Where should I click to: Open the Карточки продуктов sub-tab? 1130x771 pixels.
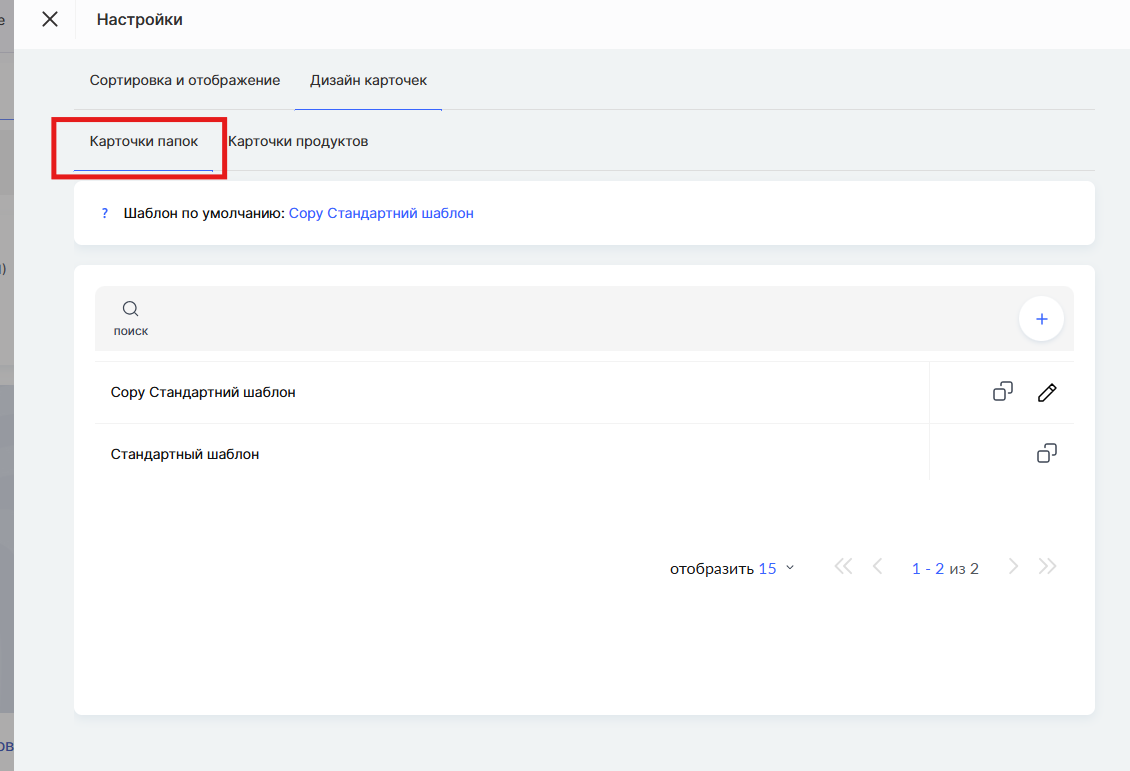click(298, 141)
